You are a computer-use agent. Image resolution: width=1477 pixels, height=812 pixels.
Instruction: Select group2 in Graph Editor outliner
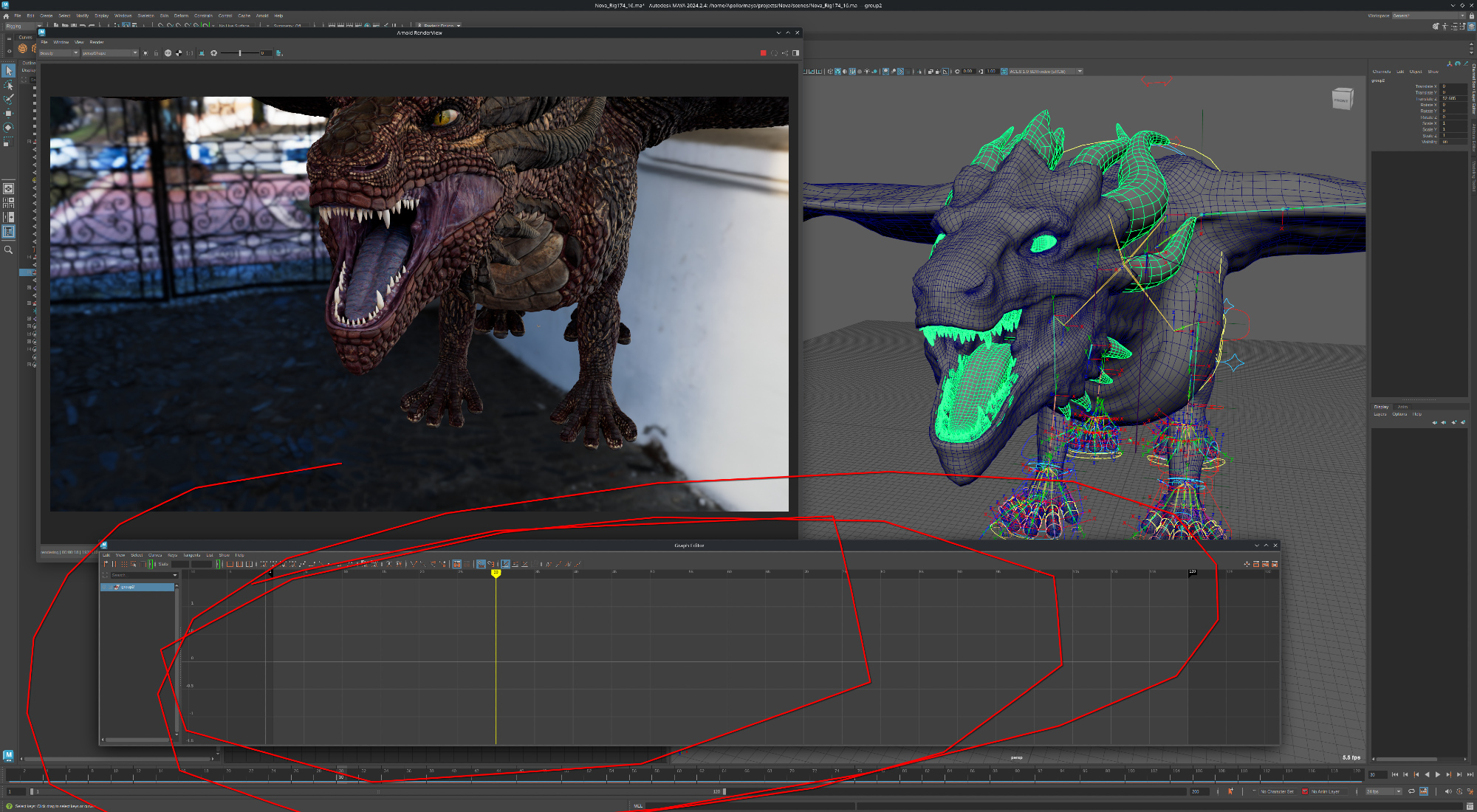[128, 587]
